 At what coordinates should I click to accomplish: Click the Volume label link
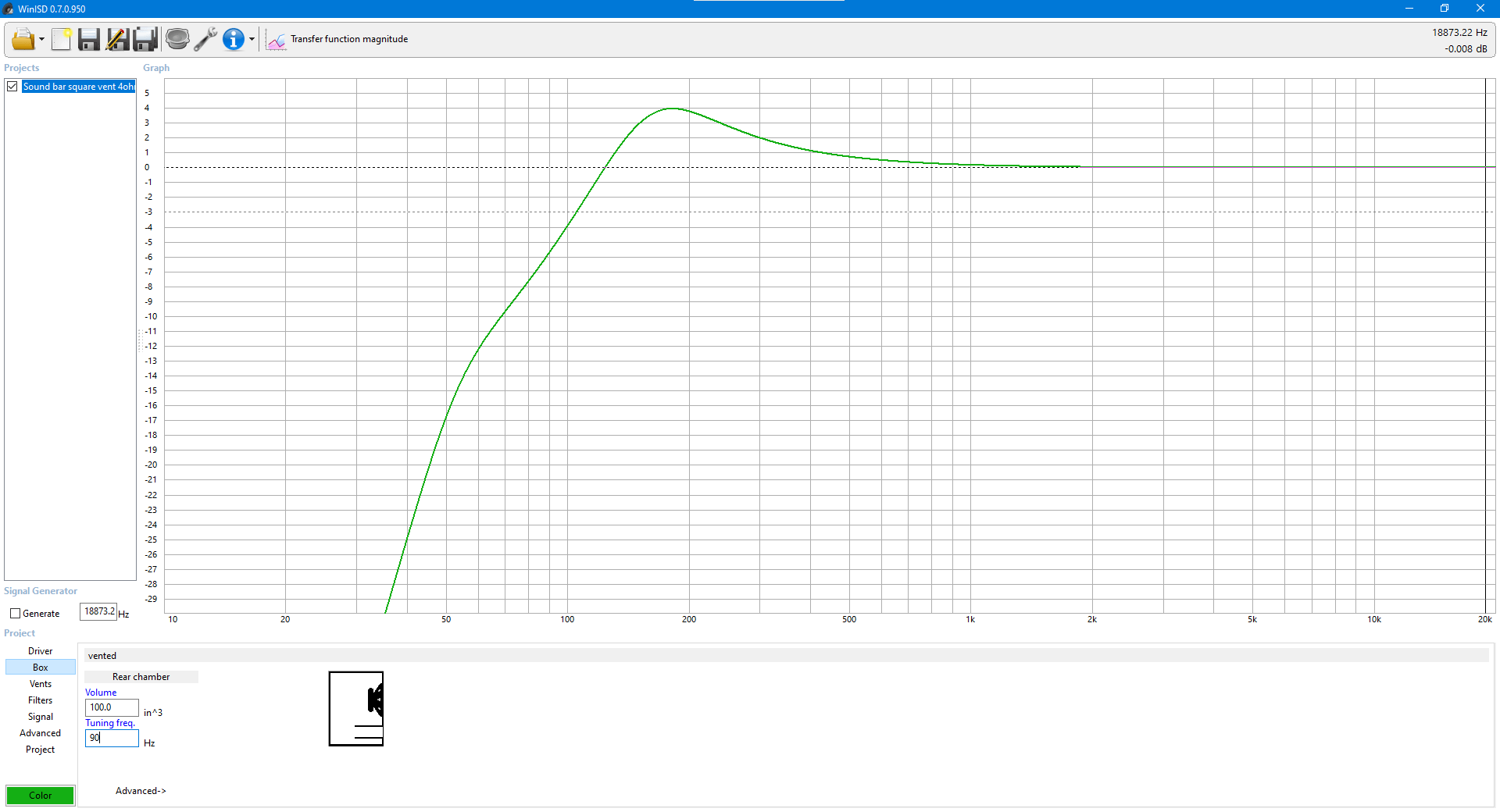[x=101, y=693]
